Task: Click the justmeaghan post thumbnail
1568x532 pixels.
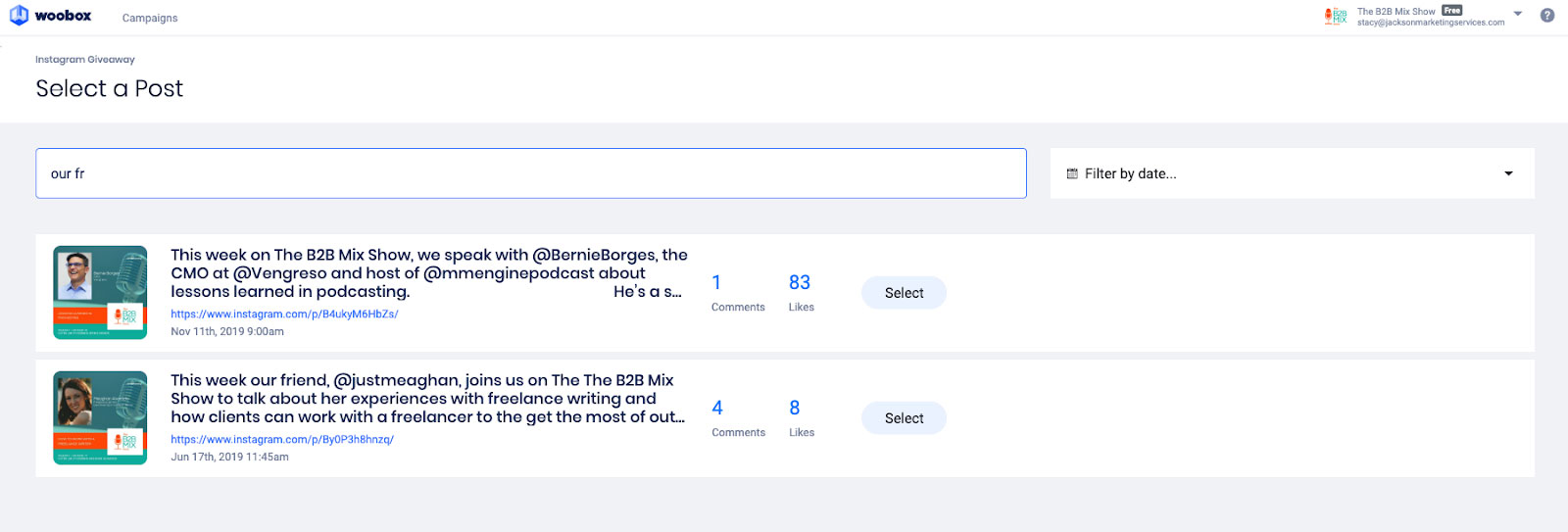Action: [100, 418]
